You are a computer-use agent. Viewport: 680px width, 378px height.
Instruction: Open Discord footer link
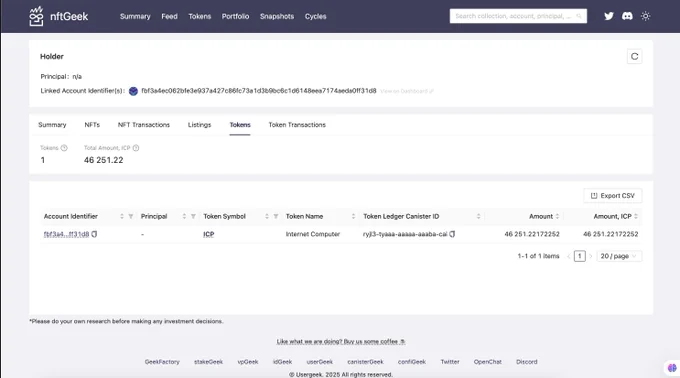(x=527, y=362)
